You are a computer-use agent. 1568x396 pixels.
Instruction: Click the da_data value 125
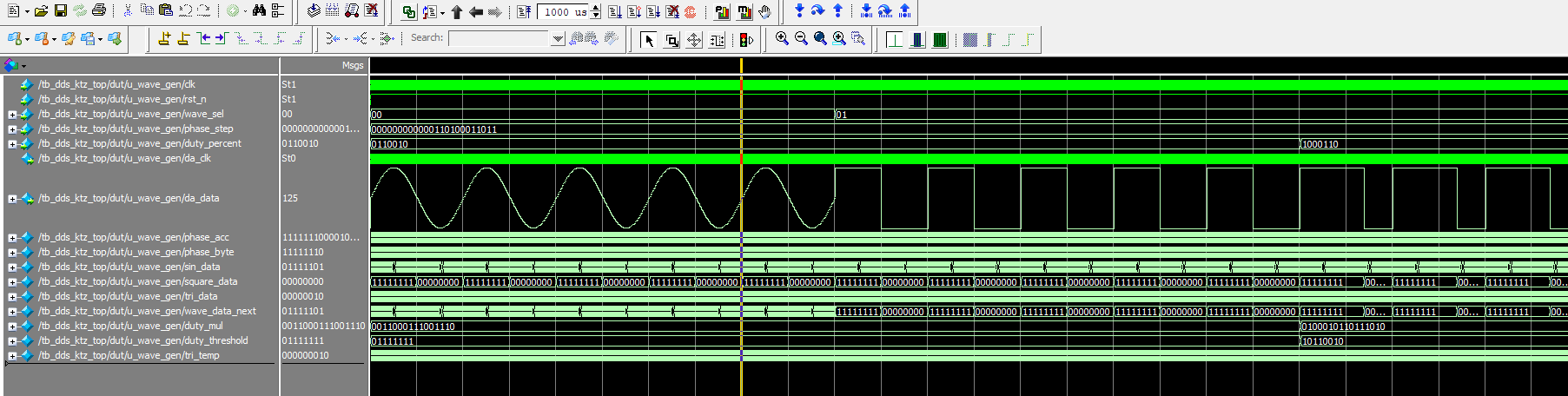click(290, 198)
